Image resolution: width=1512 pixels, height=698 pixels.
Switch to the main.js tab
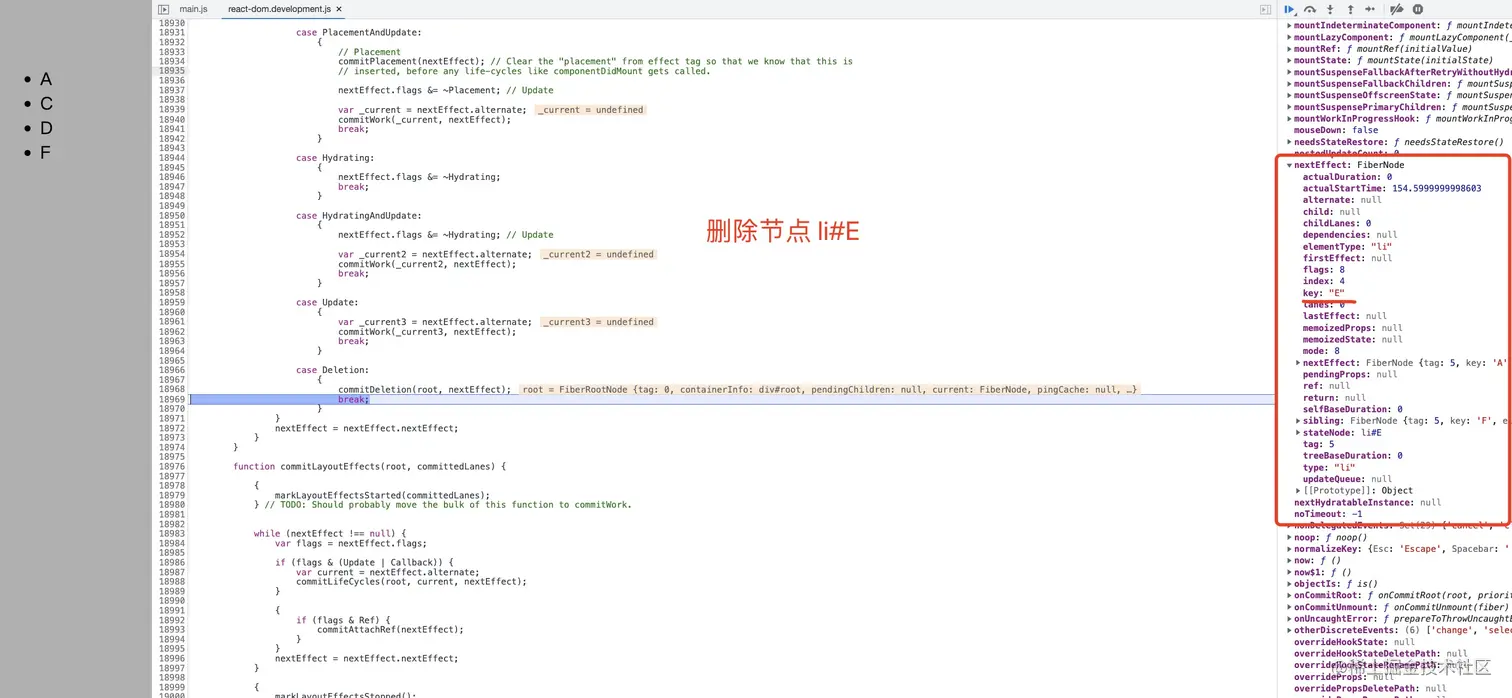pos(194,9)
